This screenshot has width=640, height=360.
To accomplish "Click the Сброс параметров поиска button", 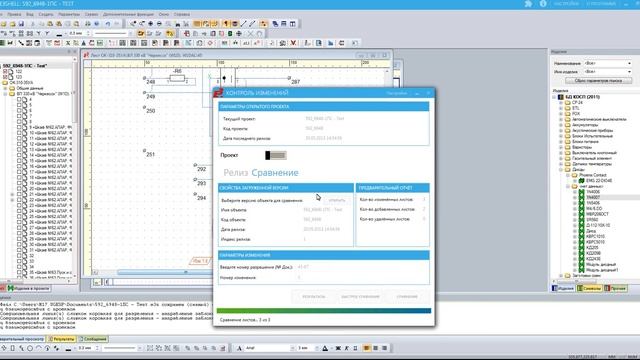I will [x=598, y=81].
